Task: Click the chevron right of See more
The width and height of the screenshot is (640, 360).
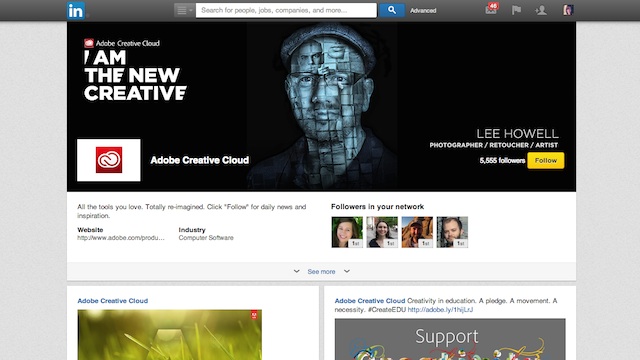Action: (347, 271)
